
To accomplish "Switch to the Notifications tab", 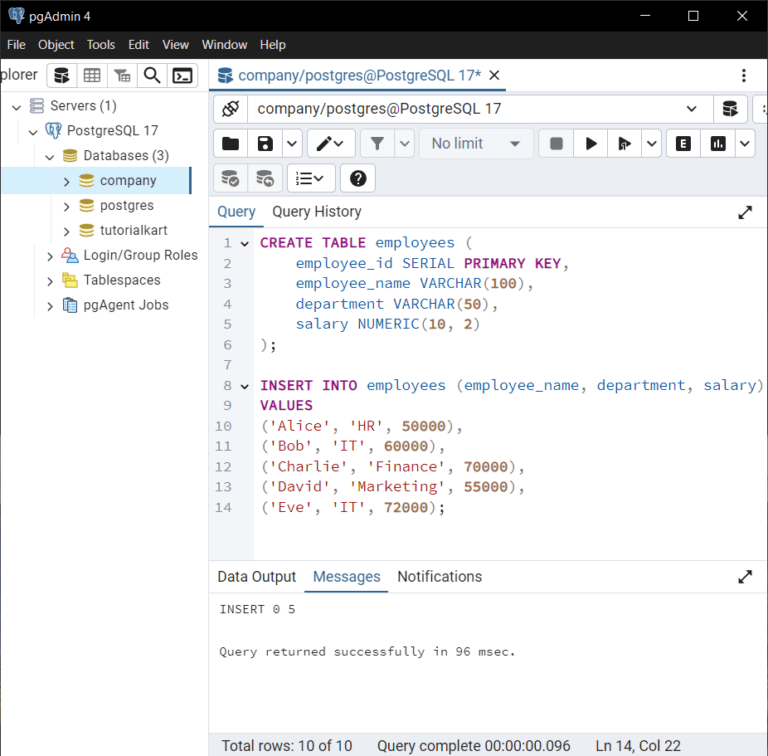I will (439, 576).
